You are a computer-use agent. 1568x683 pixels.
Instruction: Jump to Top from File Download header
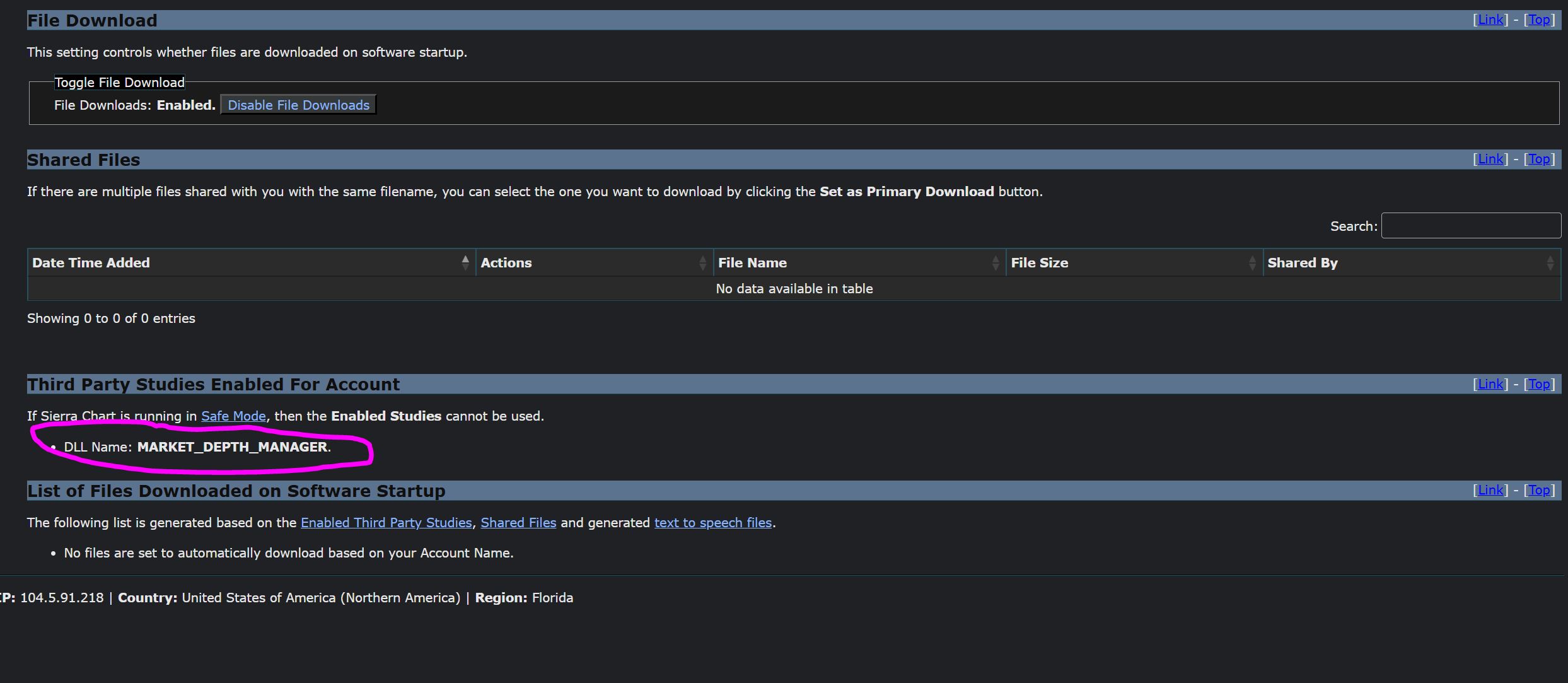pos(1539,20)
